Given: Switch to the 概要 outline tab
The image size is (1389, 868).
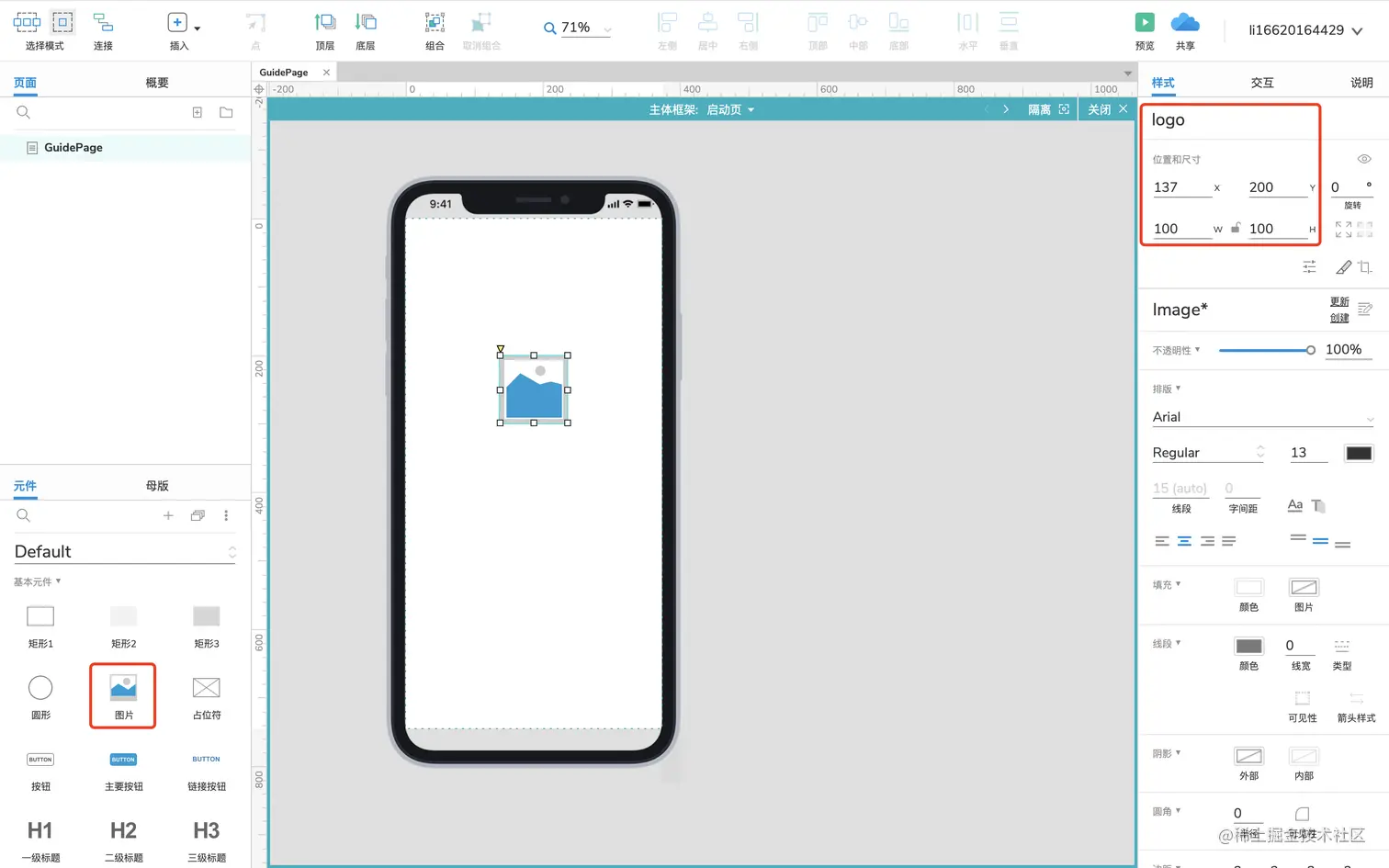Looking at the screenshot, I should pyautogui.click(x=157, y=83).
